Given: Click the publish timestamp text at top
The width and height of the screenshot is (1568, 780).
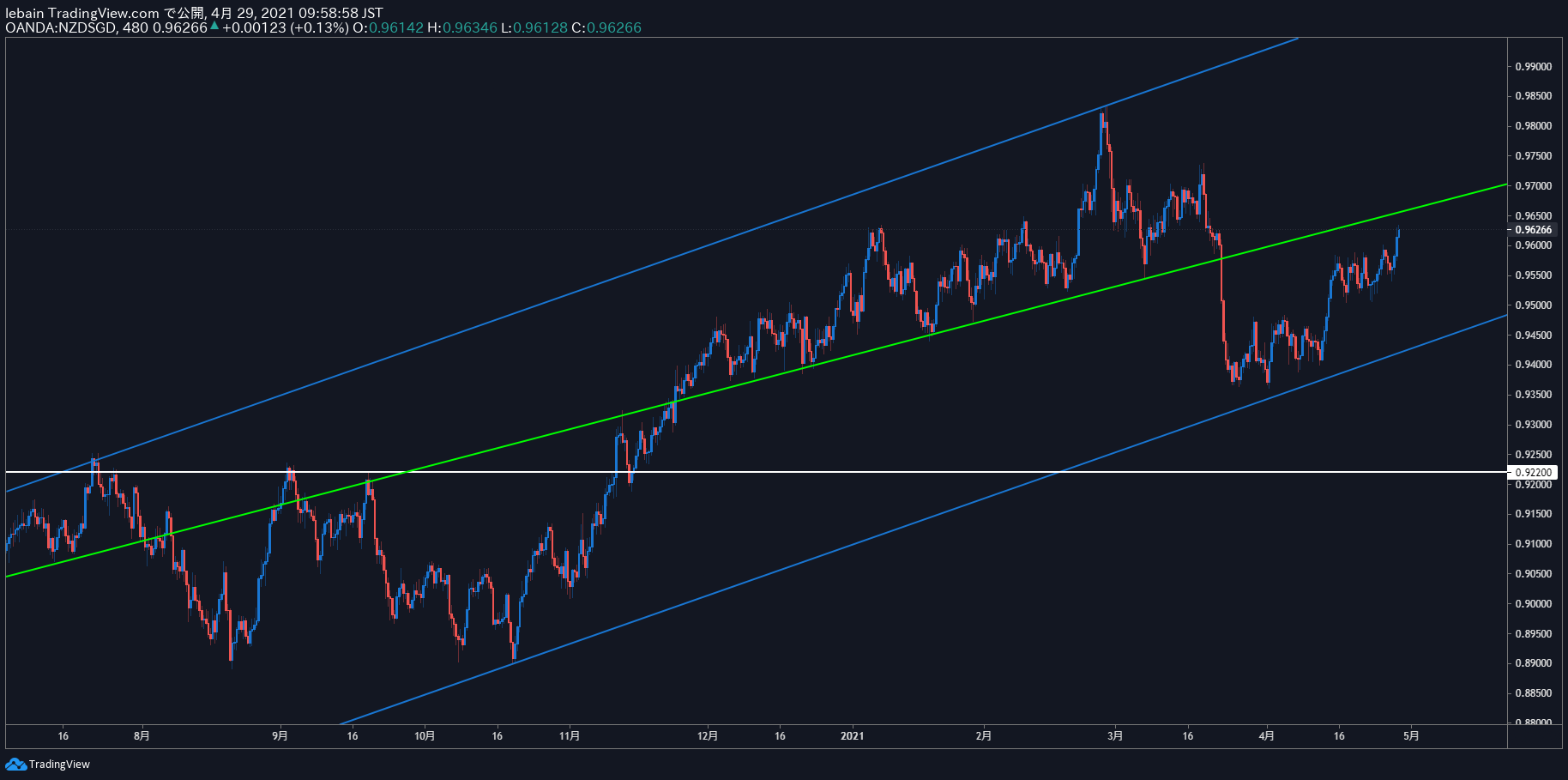Looking at the screenshot, I should (297, 13).
